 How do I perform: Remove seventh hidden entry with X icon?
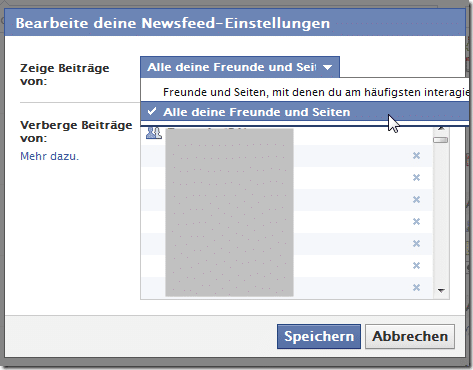[x=416, y=288]
